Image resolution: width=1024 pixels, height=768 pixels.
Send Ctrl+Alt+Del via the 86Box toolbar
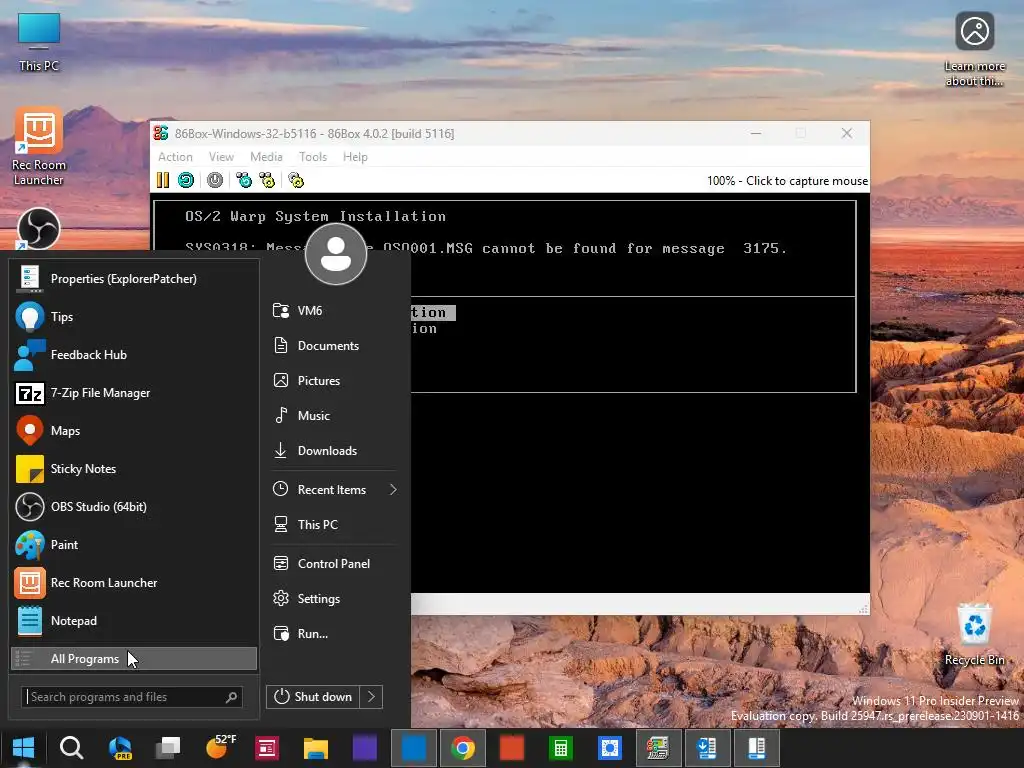244,180
